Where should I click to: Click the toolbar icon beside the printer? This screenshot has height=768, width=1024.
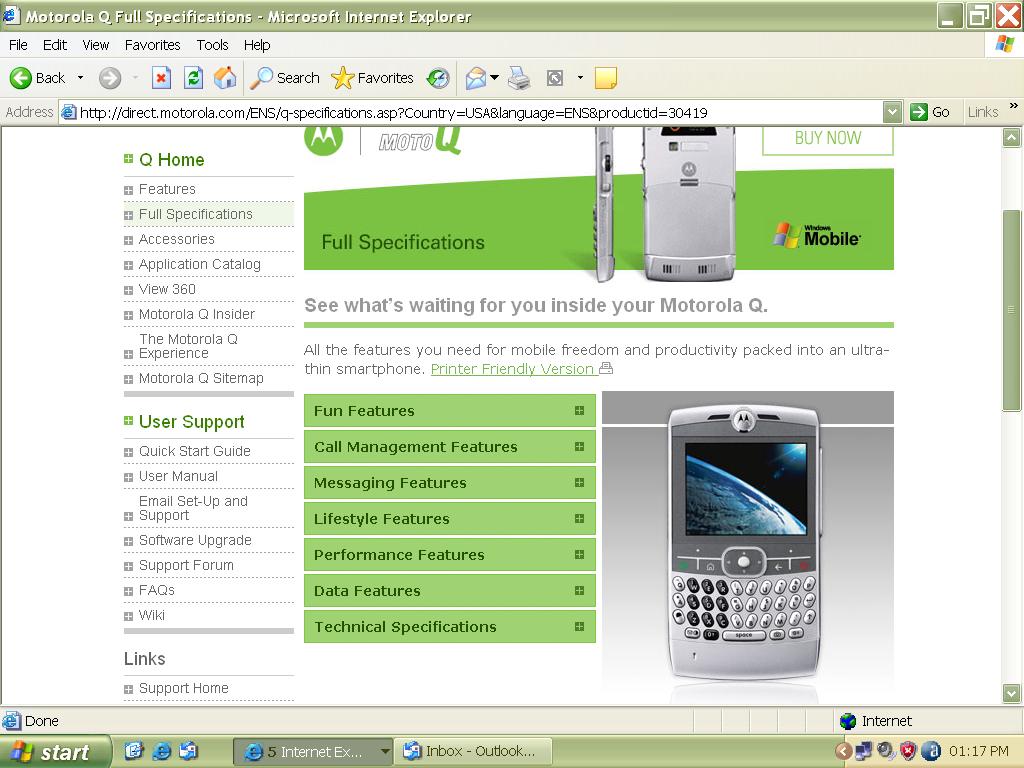click(554, 79)
